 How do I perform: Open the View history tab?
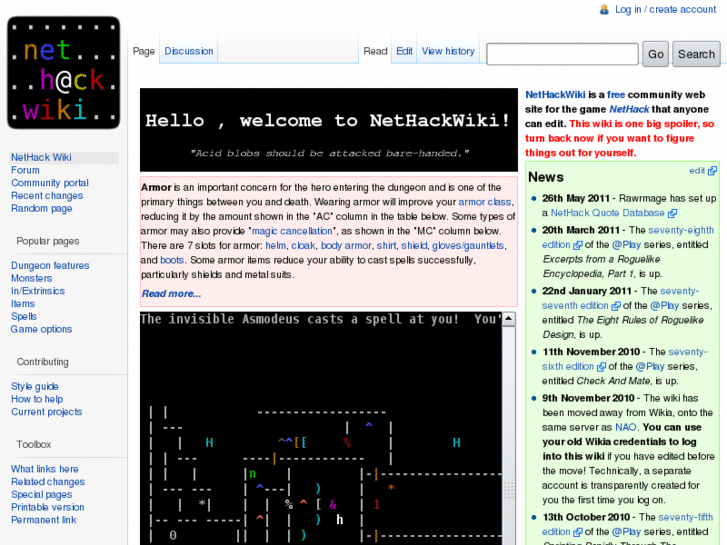pyautogui.click(x=448, y=51)
